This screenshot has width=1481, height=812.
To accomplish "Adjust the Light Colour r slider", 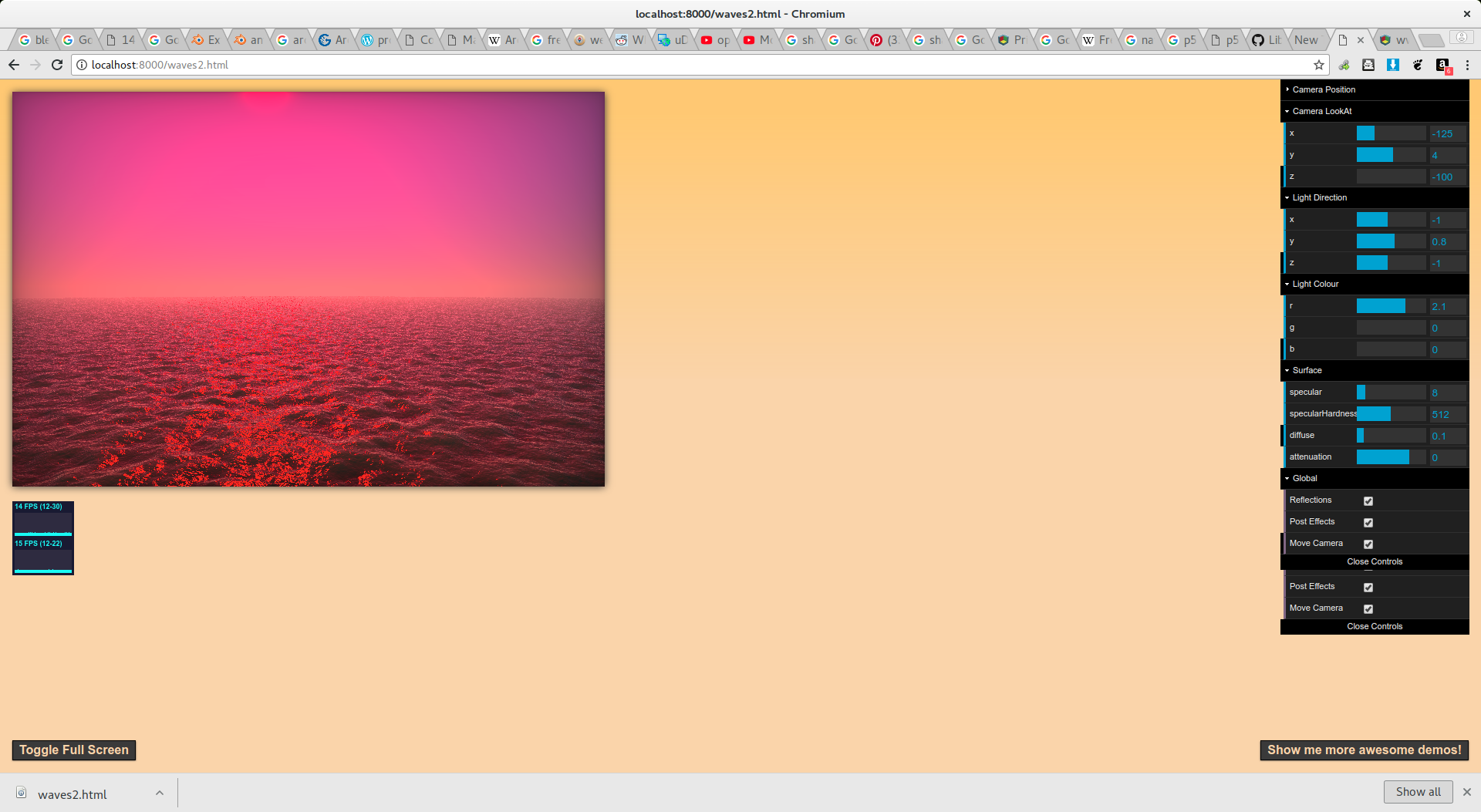I will coord(1391,306).
